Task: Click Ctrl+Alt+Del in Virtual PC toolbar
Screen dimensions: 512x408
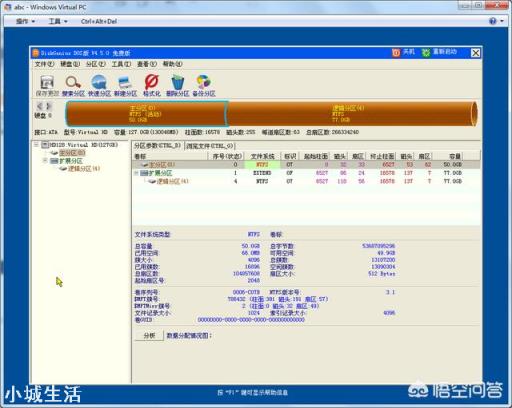Action: click(99, 21)
